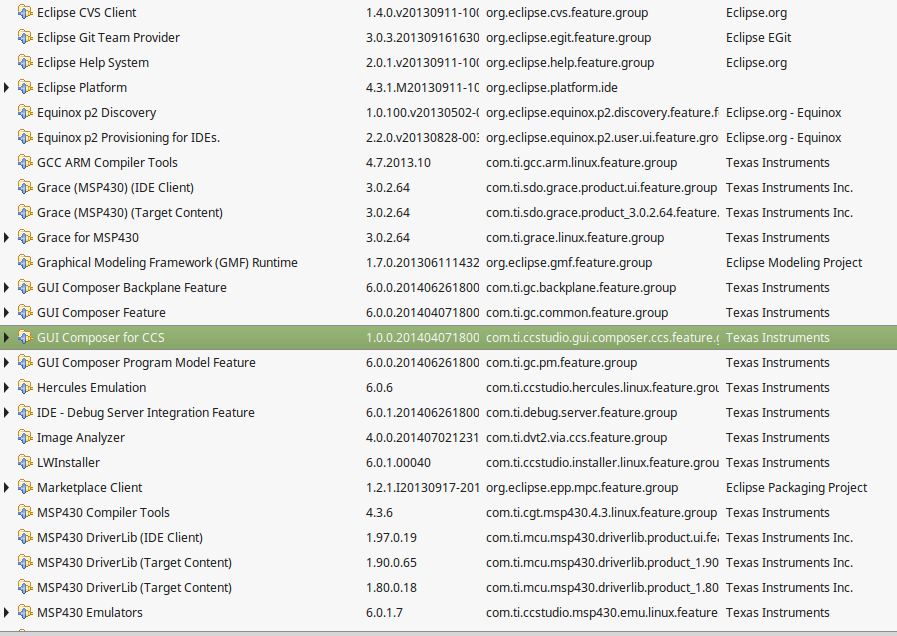The width and height of the screenshot is (897, 636).
Task: Click the MSP430 Compiler Tools icon
Action: pos(25,512)
